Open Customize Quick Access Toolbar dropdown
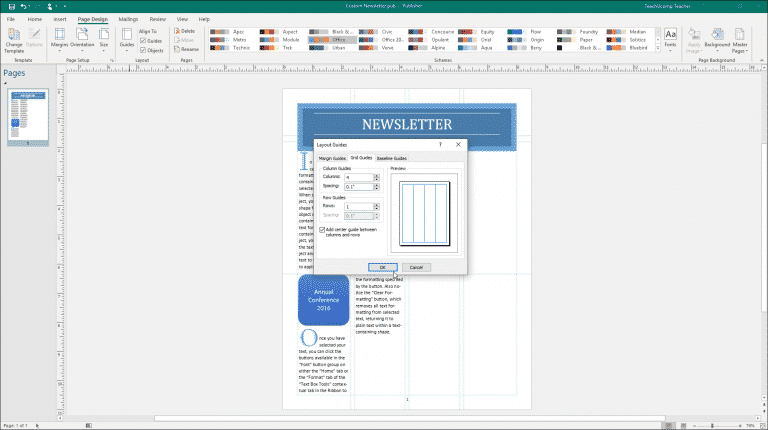Image resolution: width=768 pixels, height=430 pixels. pyautogui.click(x=65, y=6)
